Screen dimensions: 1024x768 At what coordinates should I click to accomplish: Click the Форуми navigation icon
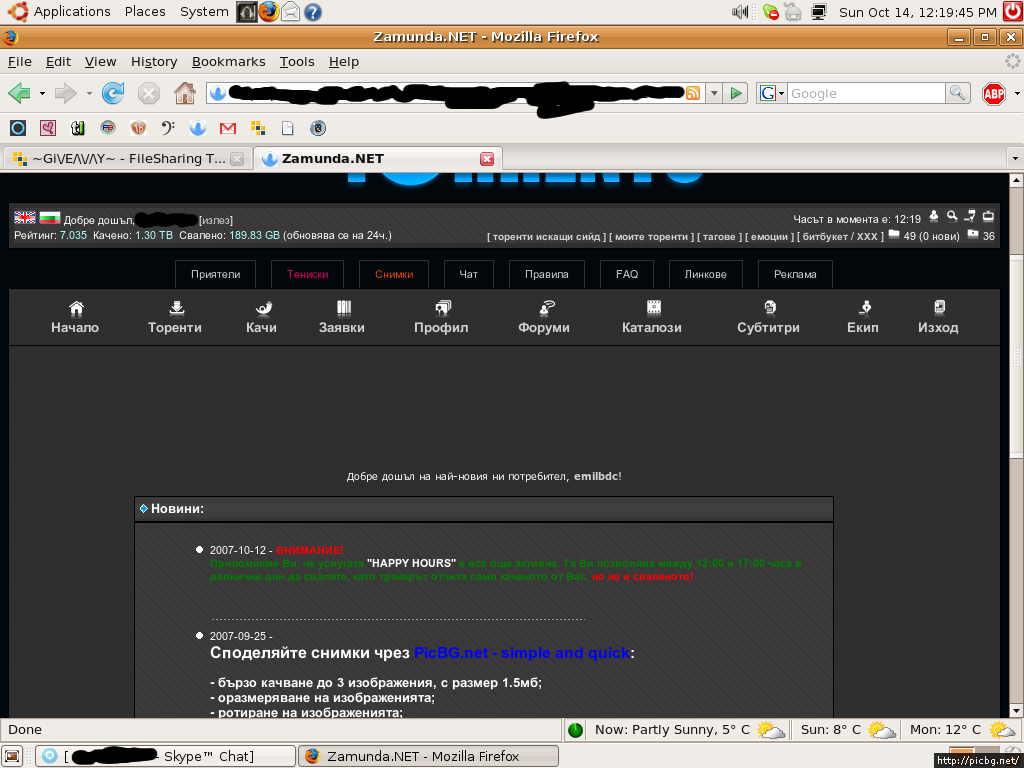click(545, 308)
